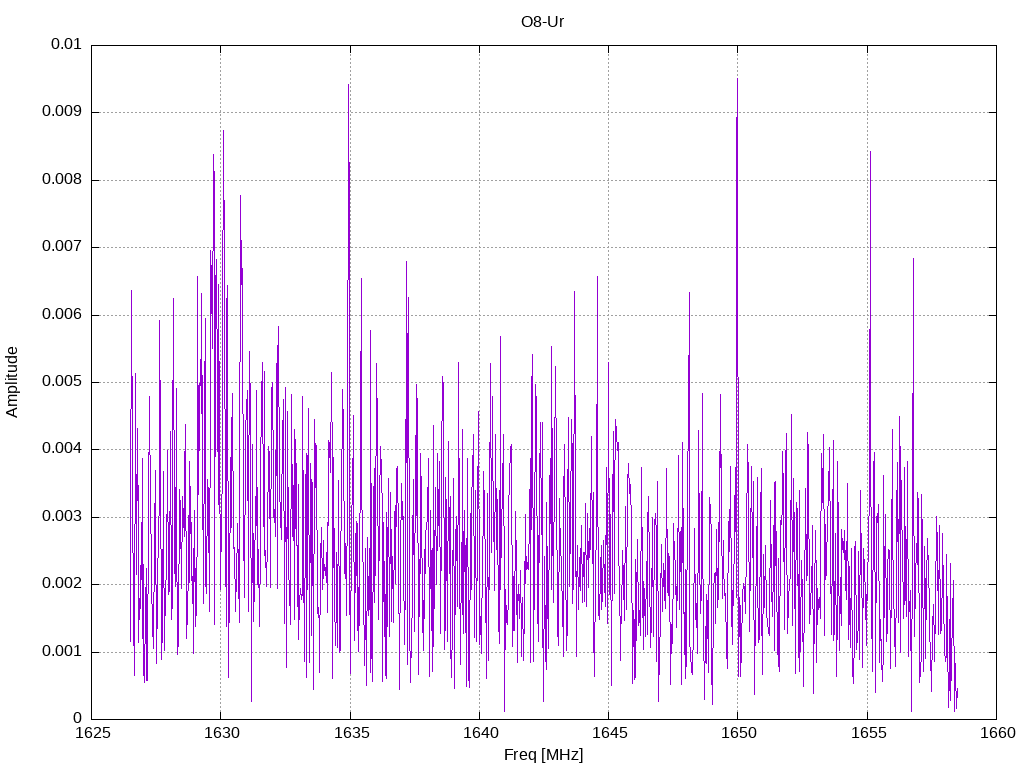This screenshot has width=1024, height=768.
Task: Click the 0 y-axis tick label
Action: (77, 719)
